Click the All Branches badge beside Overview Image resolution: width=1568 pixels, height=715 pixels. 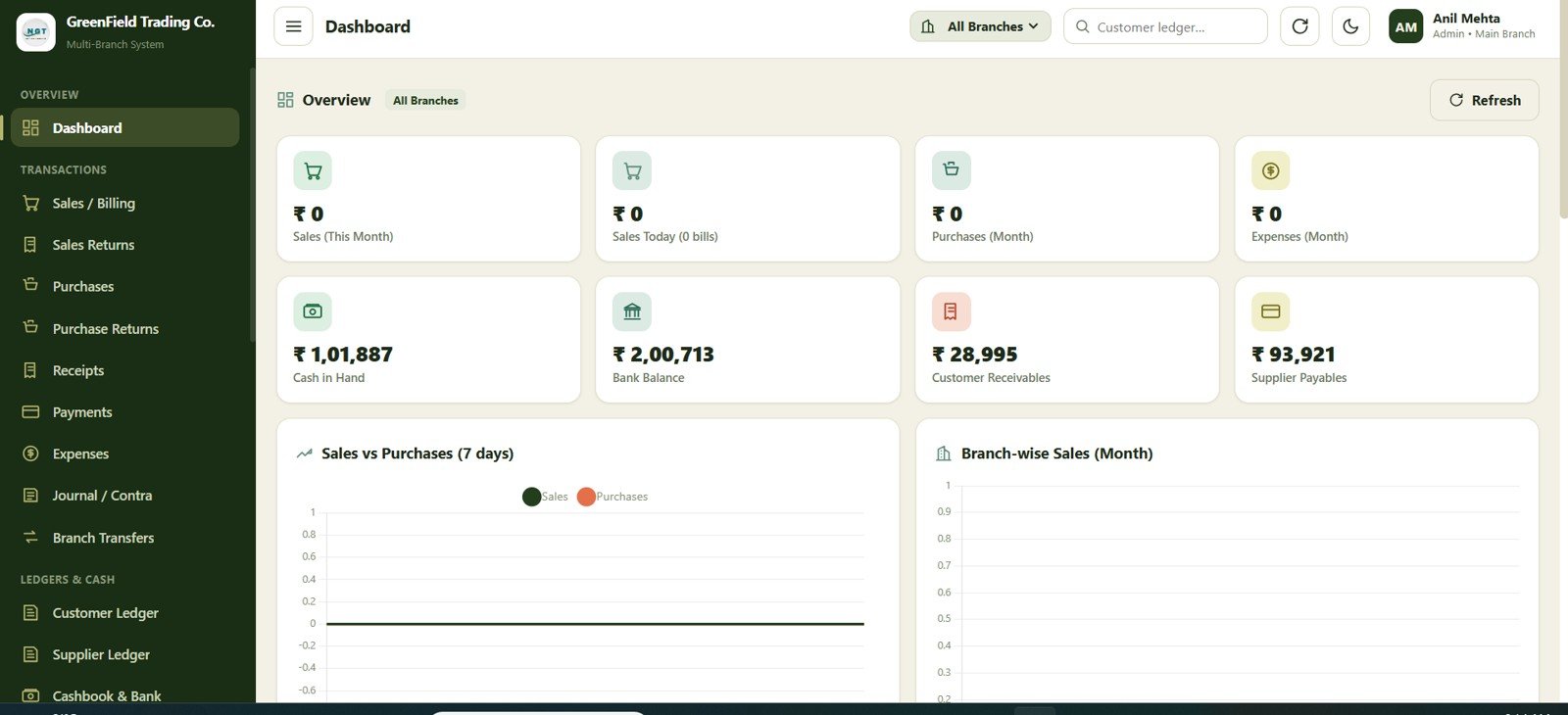tap(425, 100)
